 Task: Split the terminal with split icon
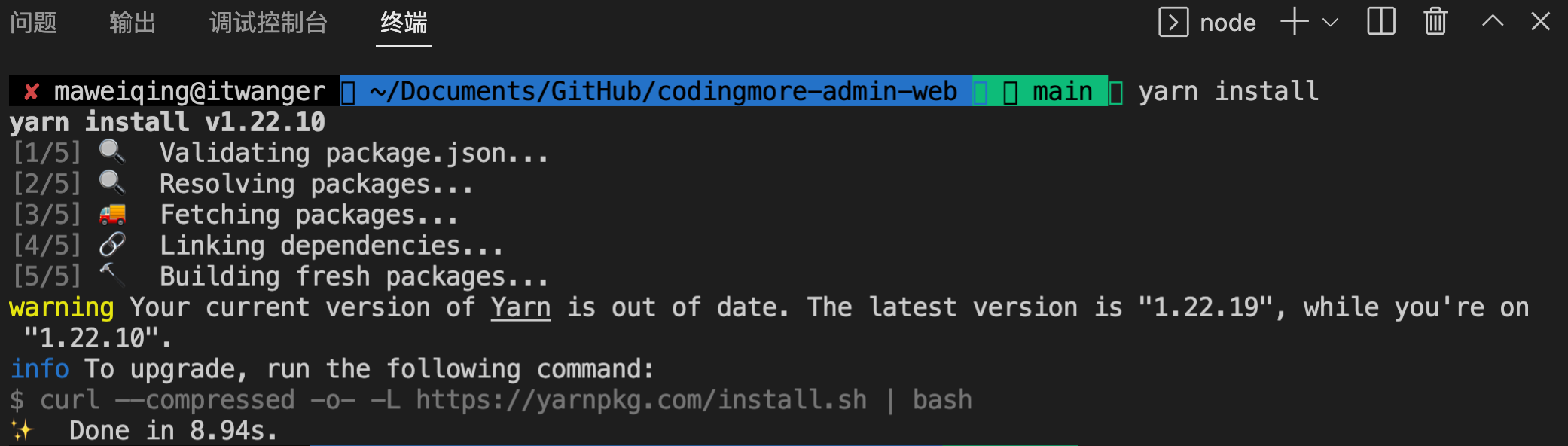[1381, 21]
